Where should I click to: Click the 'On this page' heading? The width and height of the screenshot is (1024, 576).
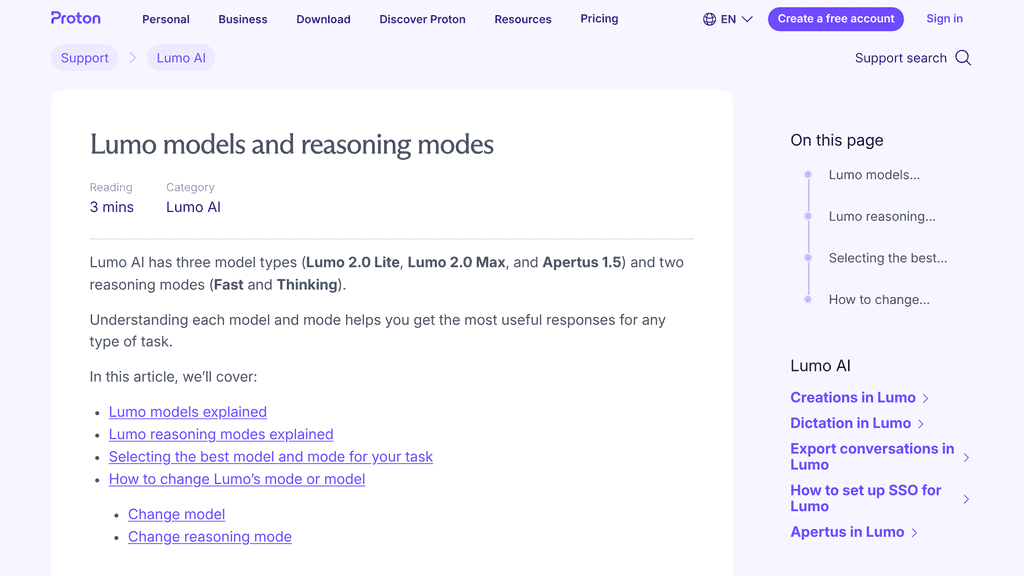pyautogui.click(x=837, y=140)
